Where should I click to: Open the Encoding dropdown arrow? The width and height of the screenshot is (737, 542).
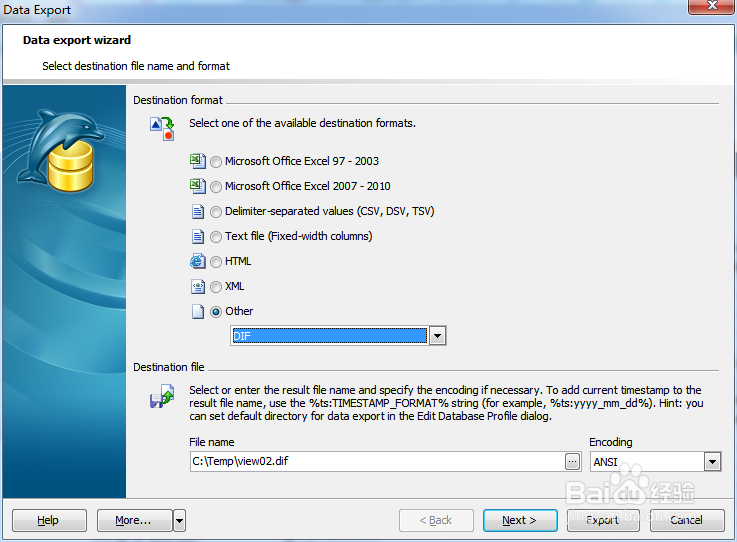coord(712,462)
